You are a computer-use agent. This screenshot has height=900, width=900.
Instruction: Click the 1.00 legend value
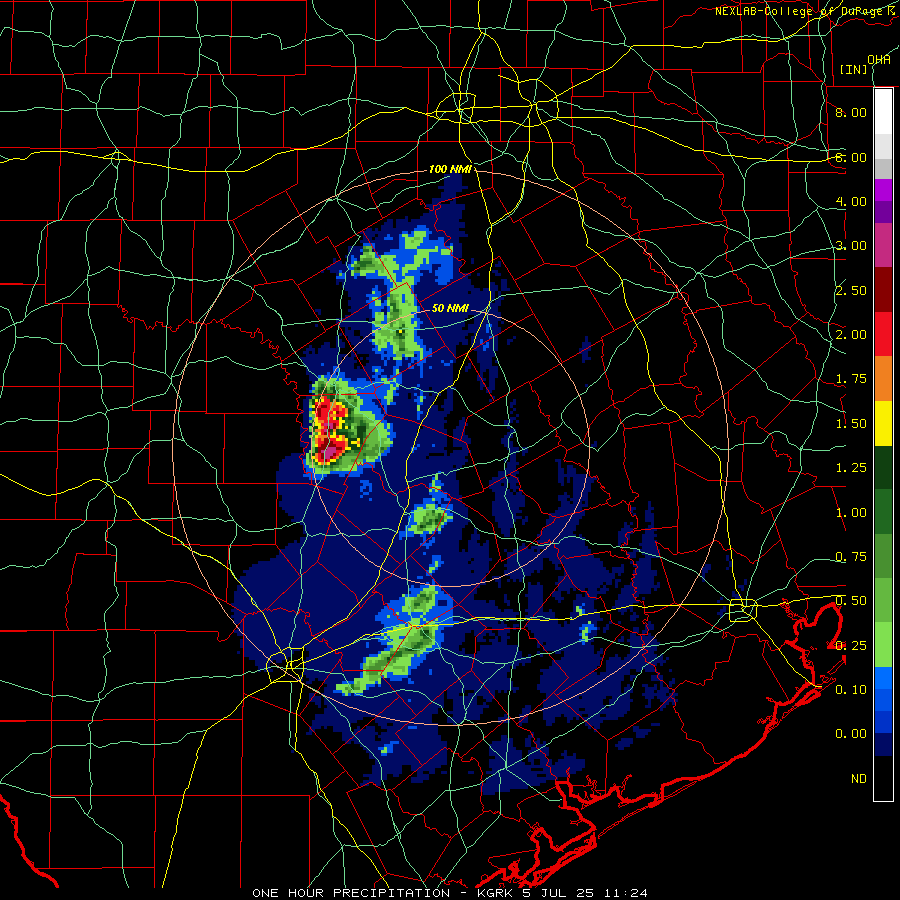coord(851,513)
